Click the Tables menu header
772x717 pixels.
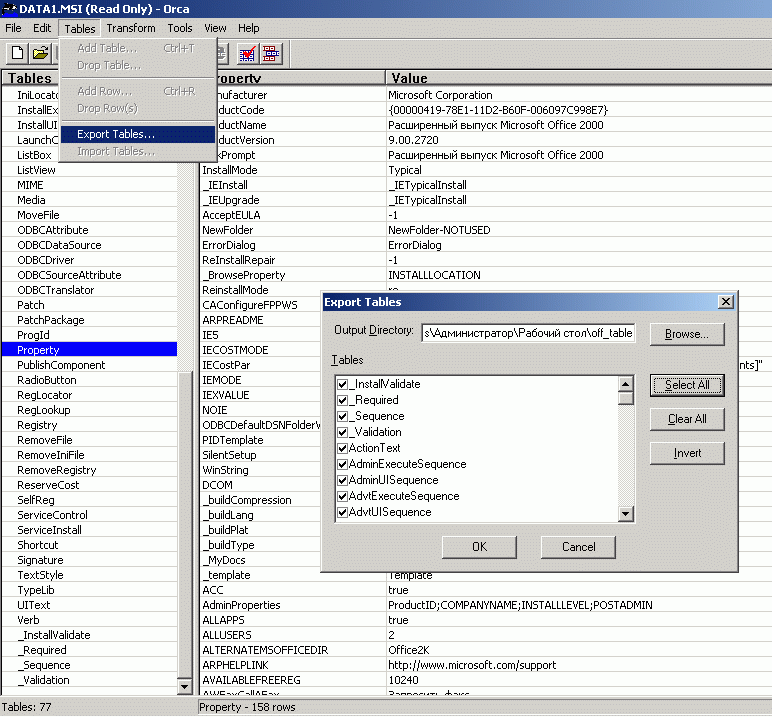(80, 29)
